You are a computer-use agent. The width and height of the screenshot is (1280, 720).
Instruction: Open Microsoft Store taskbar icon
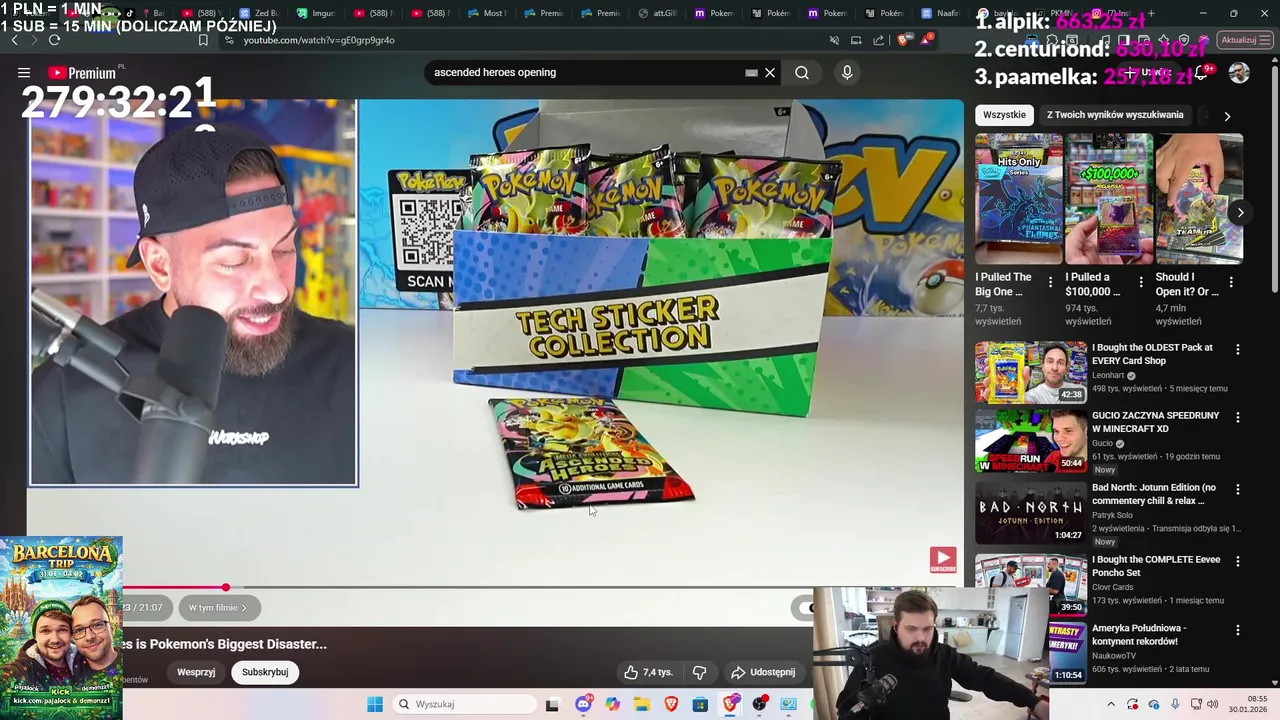(701, 704)
